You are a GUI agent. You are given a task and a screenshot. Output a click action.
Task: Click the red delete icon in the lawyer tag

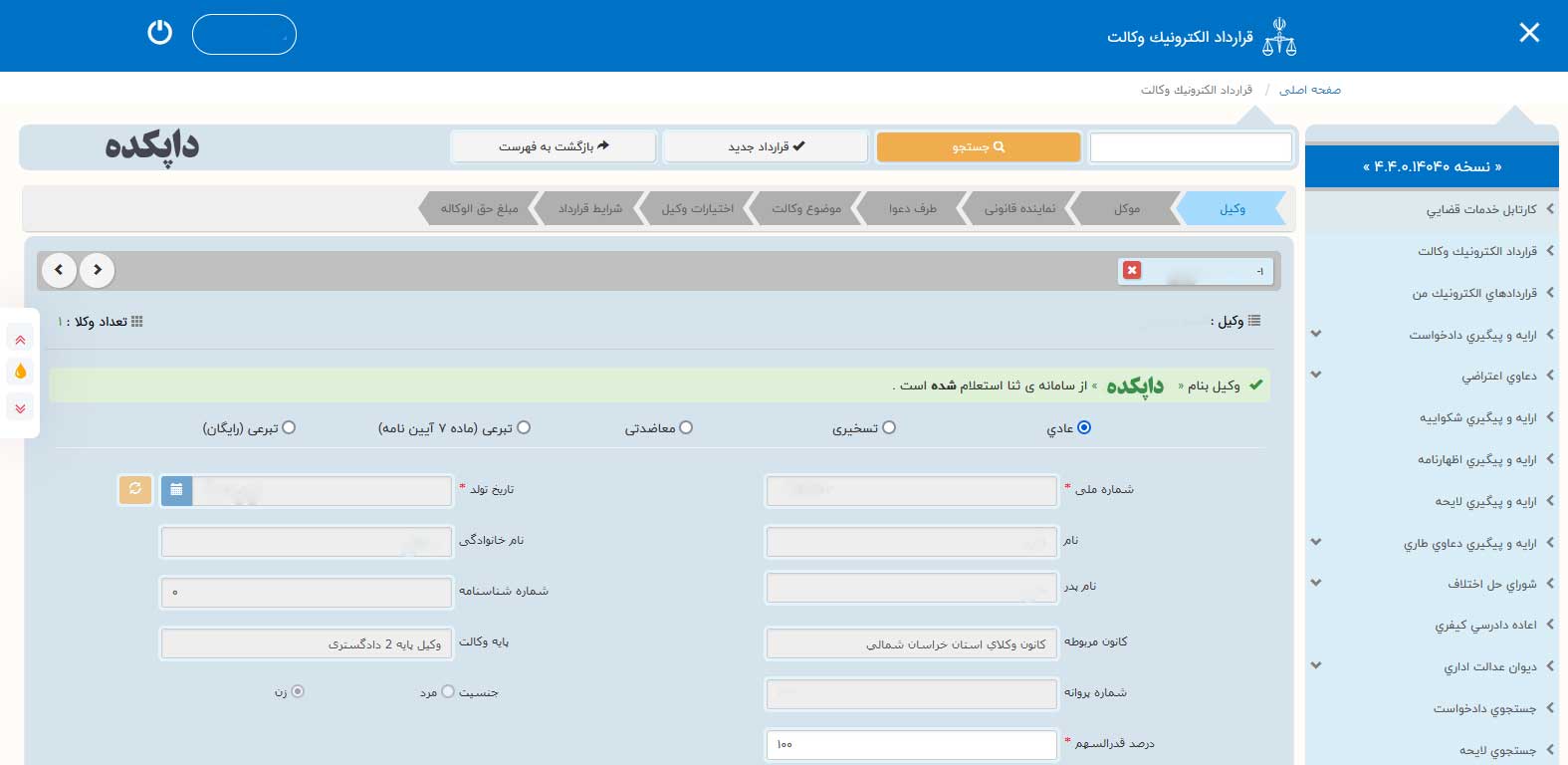coord(1132,270)
